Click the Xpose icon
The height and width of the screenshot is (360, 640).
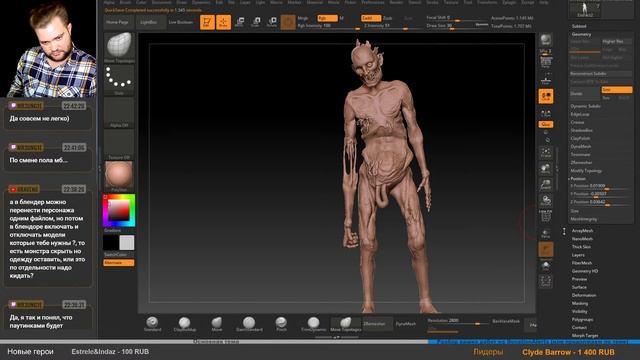point(546,281)
